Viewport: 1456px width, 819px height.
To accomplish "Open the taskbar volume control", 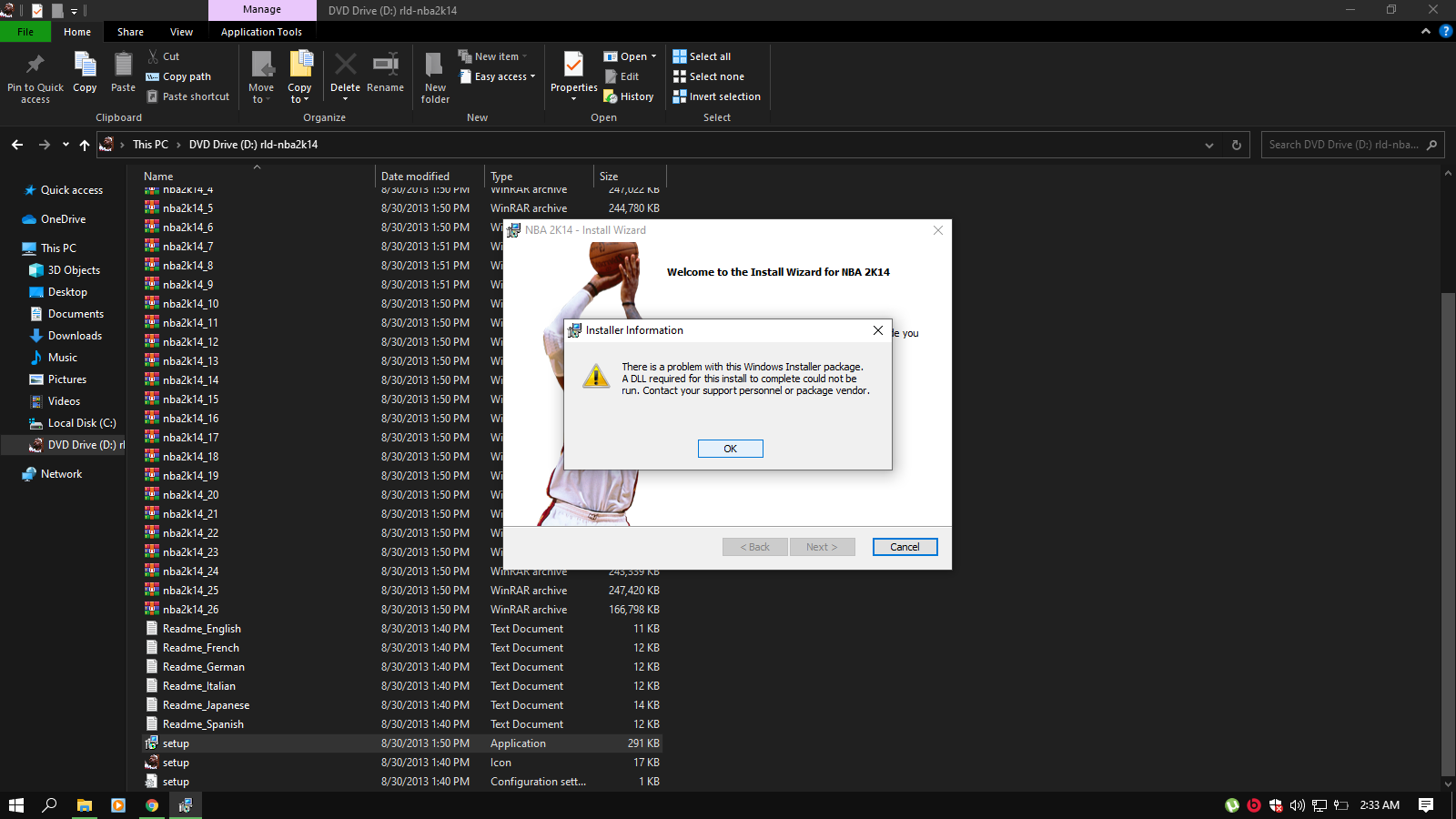I will [x=1298, y=805].
